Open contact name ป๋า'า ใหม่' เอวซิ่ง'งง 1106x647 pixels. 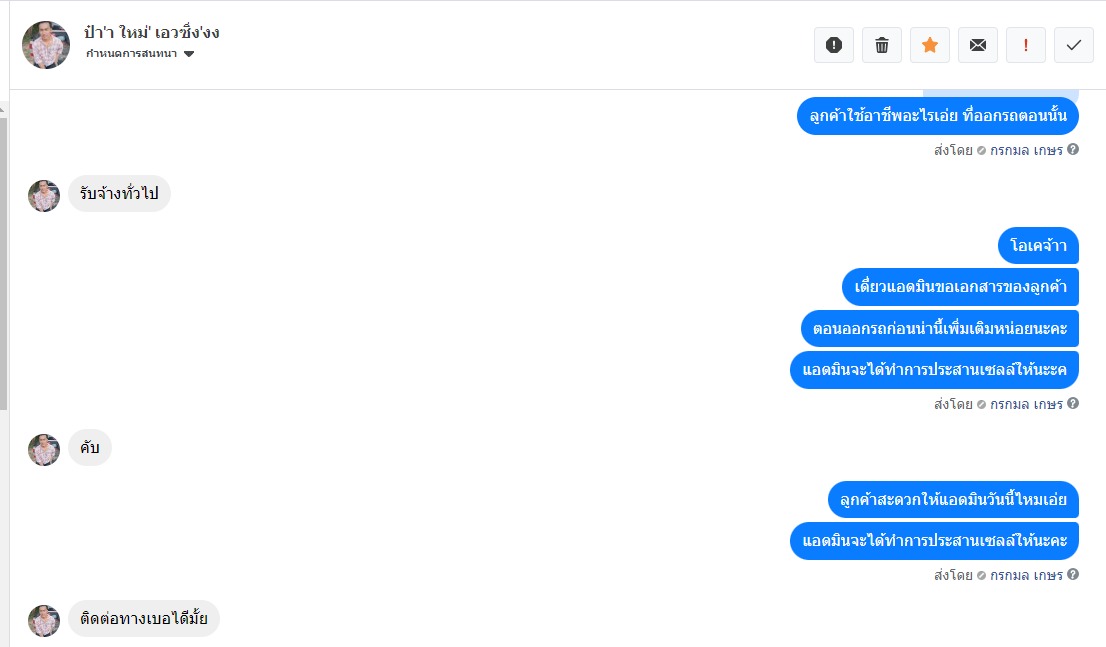point(152,32)
